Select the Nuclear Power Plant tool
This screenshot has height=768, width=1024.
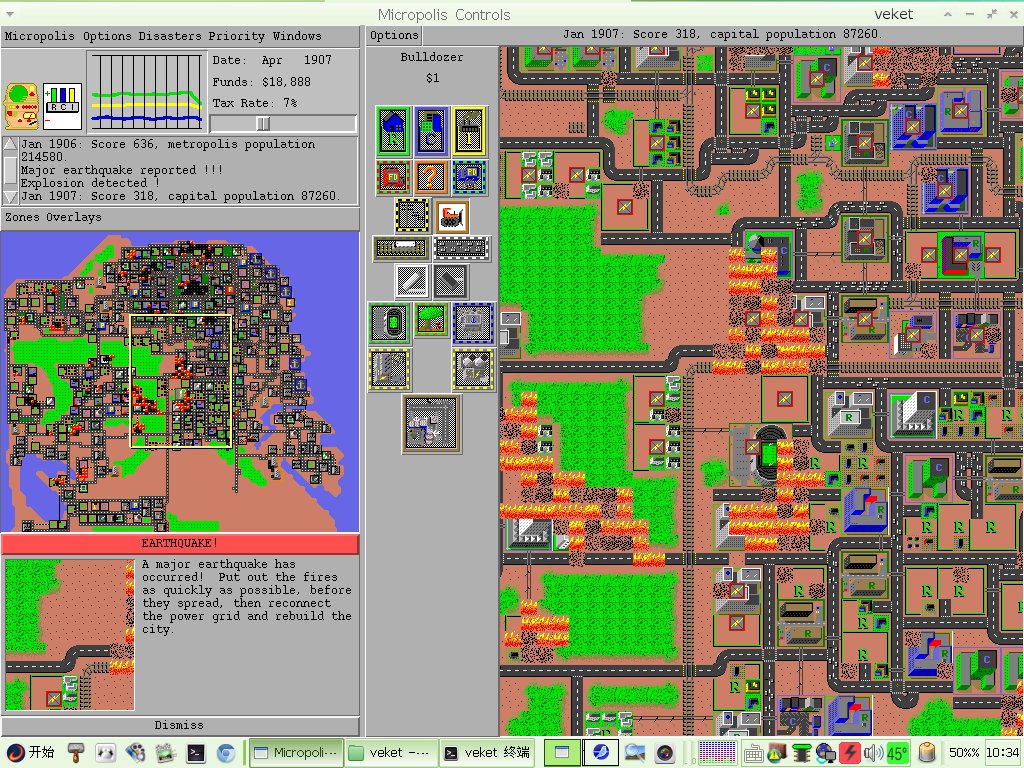(473, 369)
